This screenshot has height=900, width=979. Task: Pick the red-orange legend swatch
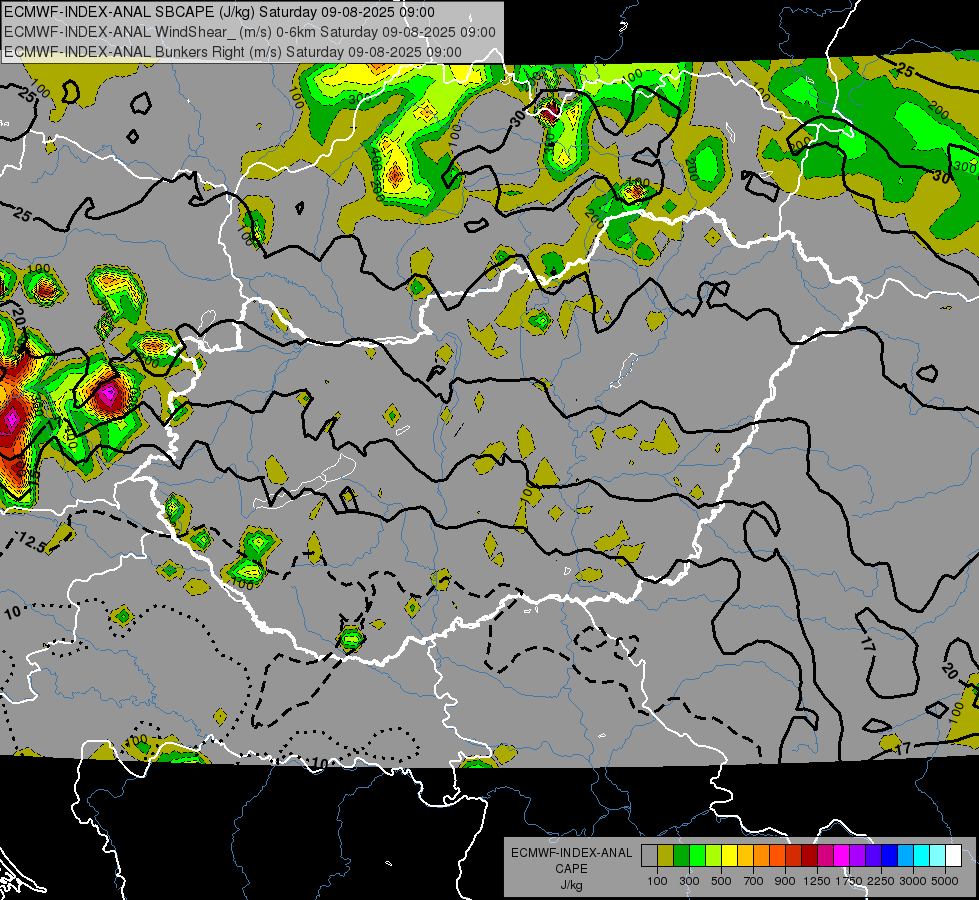tap(777, 856)
